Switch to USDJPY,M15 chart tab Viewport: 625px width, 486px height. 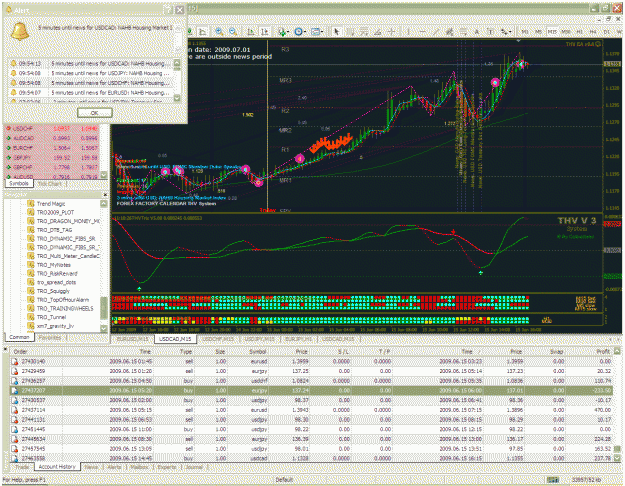[x=259, y=339]
